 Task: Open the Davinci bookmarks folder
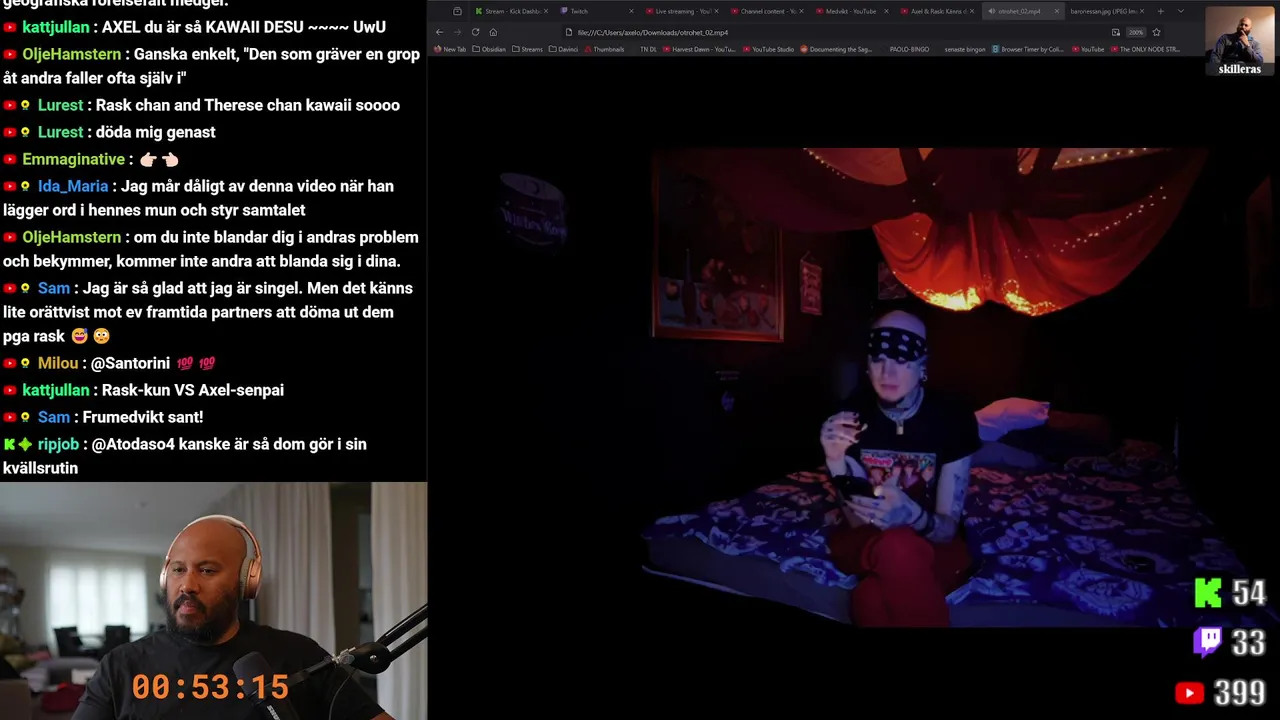point(563,49)
